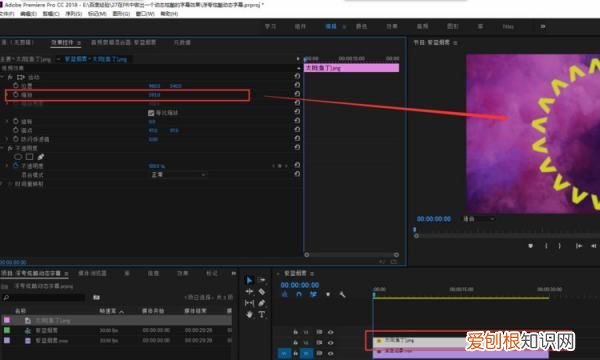600x360 pixels.
Task: Pick the free-draw bezier mask pen under Opacity
Action: pyautogui.click(x=41, y=157)
